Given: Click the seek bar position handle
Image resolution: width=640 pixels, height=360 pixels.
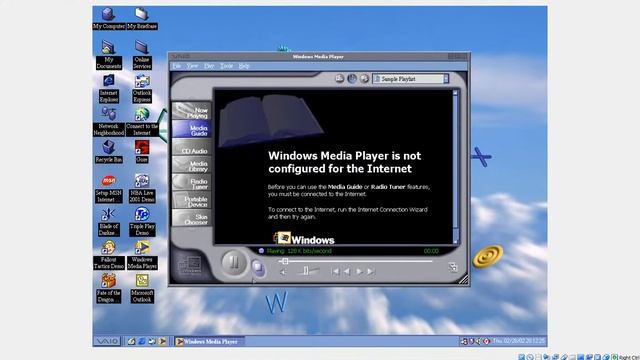Looking at the screenshot, I should coord(285,261).
